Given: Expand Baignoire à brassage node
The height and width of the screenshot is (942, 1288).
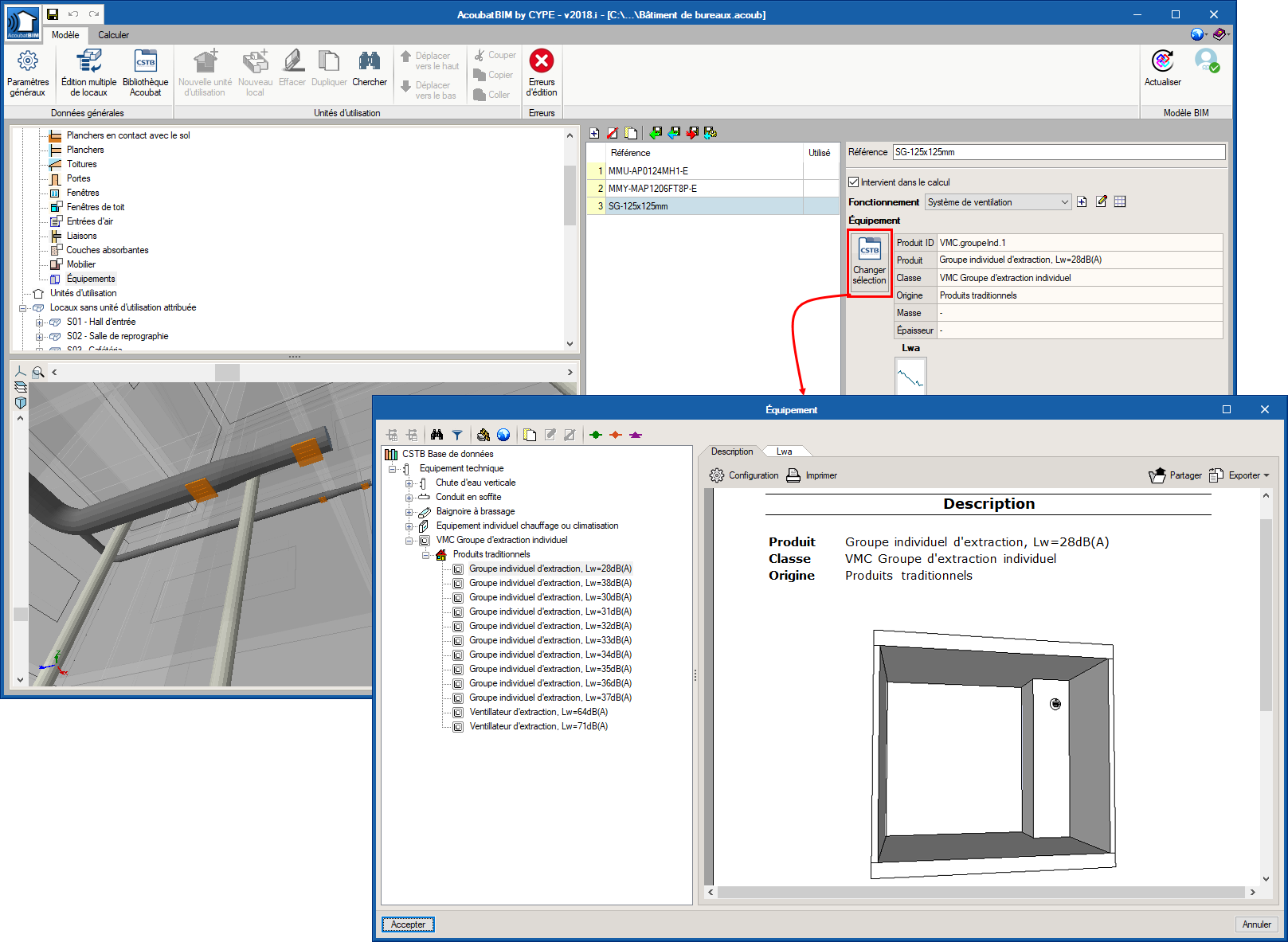Looking at the screenshot, I should (409, 512).
